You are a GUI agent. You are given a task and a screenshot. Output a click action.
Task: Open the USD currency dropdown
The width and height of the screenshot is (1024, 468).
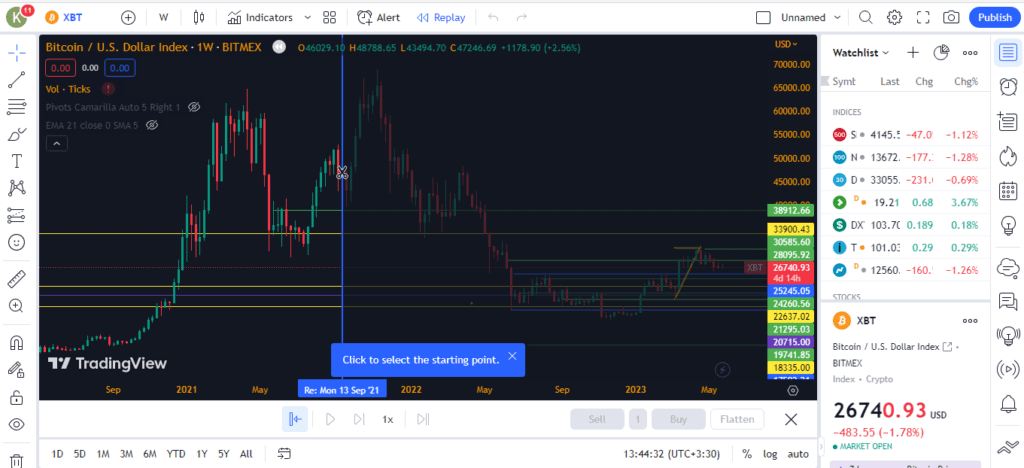(x=786, y=44)
